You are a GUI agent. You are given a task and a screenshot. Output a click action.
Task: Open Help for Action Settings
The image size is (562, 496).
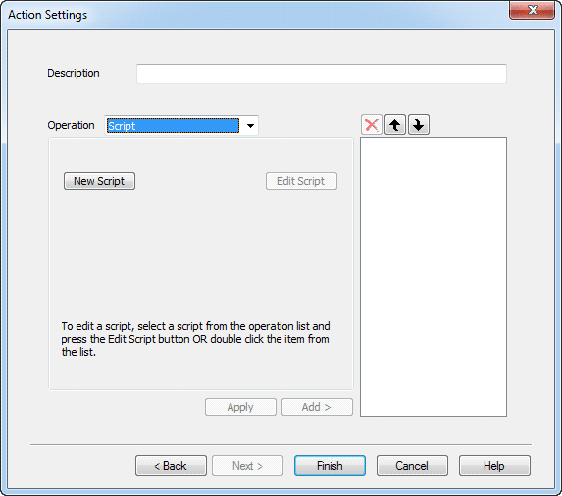[495, 466]
